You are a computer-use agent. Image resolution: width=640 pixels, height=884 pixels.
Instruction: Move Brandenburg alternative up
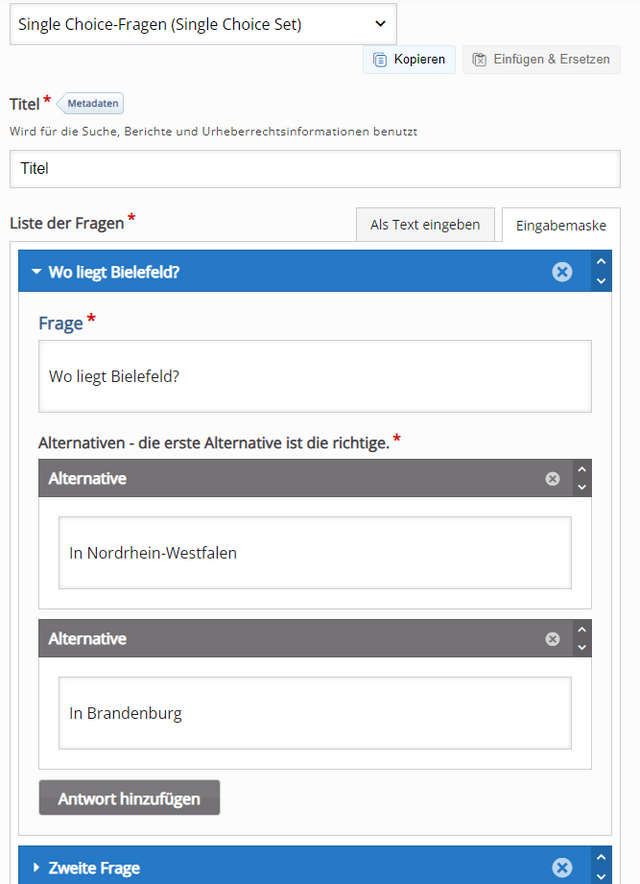[582, 629]
